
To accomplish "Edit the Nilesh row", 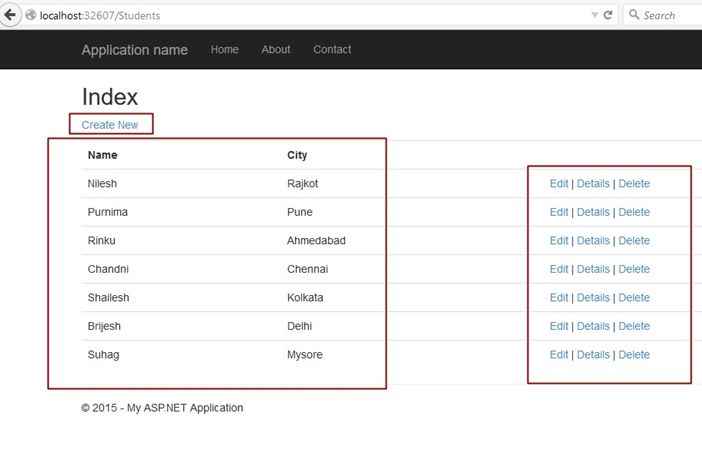I will (559, 184).
